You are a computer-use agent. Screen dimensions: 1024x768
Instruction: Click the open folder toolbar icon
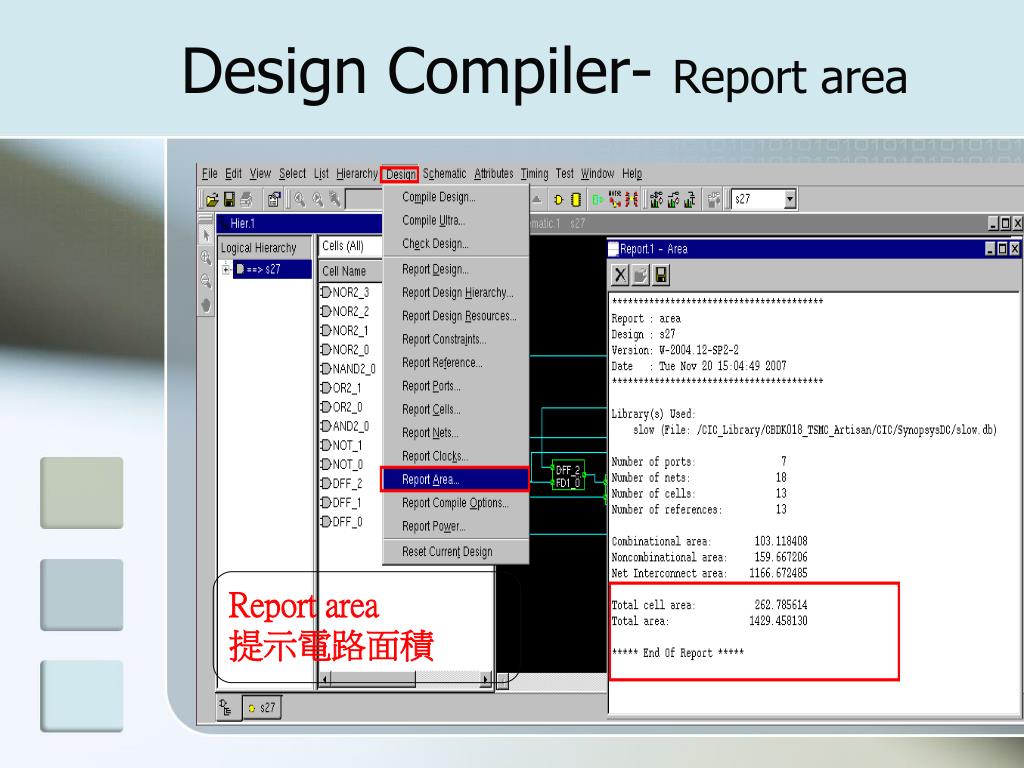pos(212,199)
